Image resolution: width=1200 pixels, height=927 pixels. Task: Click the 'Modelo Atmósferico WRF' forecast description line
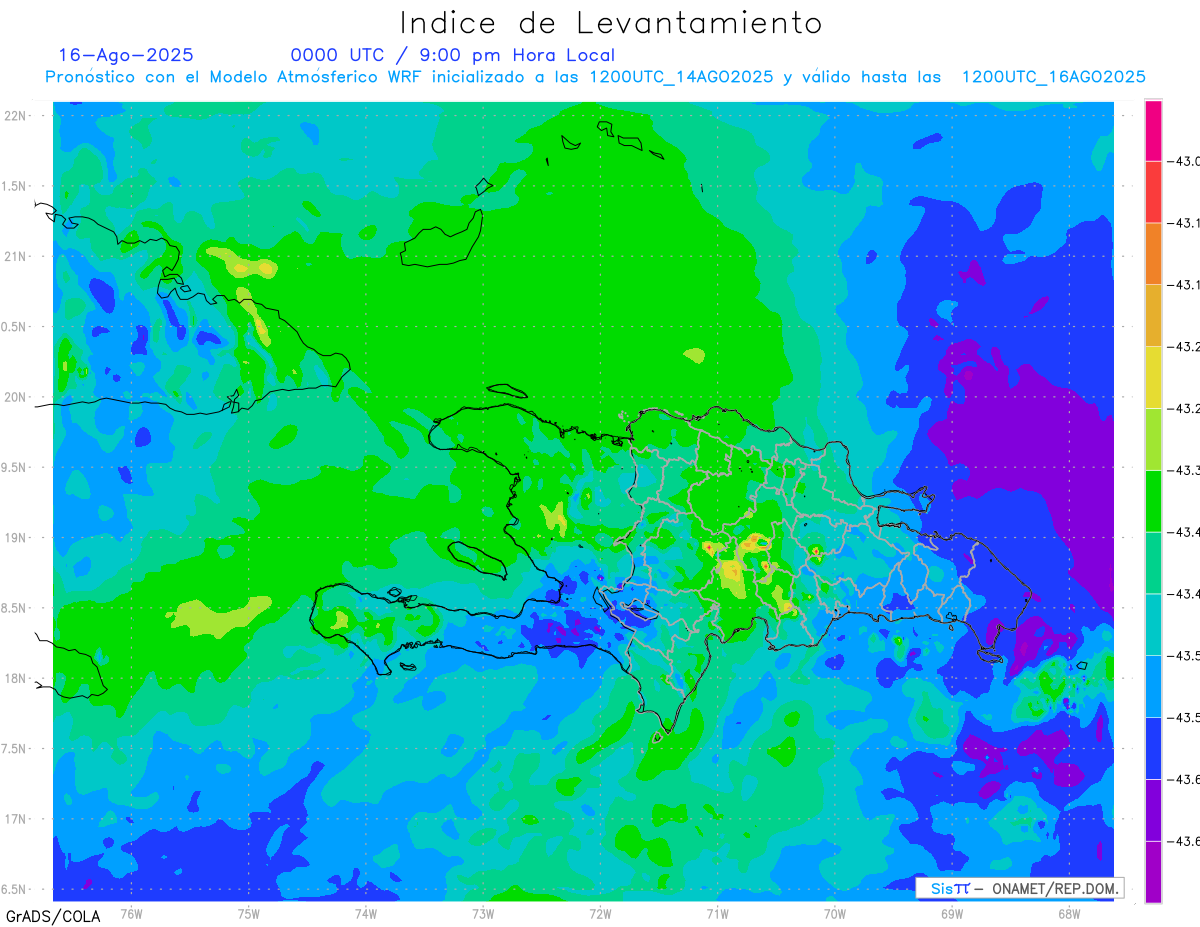[x=595, y=77]
